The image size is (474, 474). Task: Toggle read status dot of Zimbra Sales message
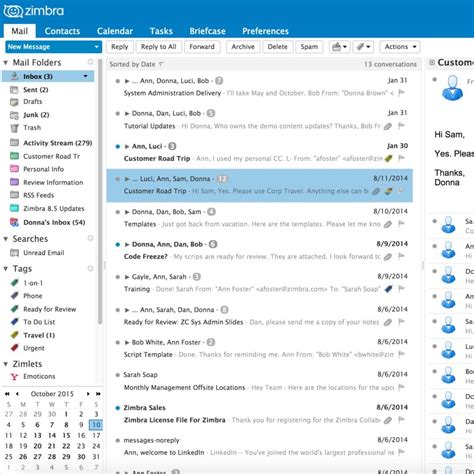(x=117, y=408)
